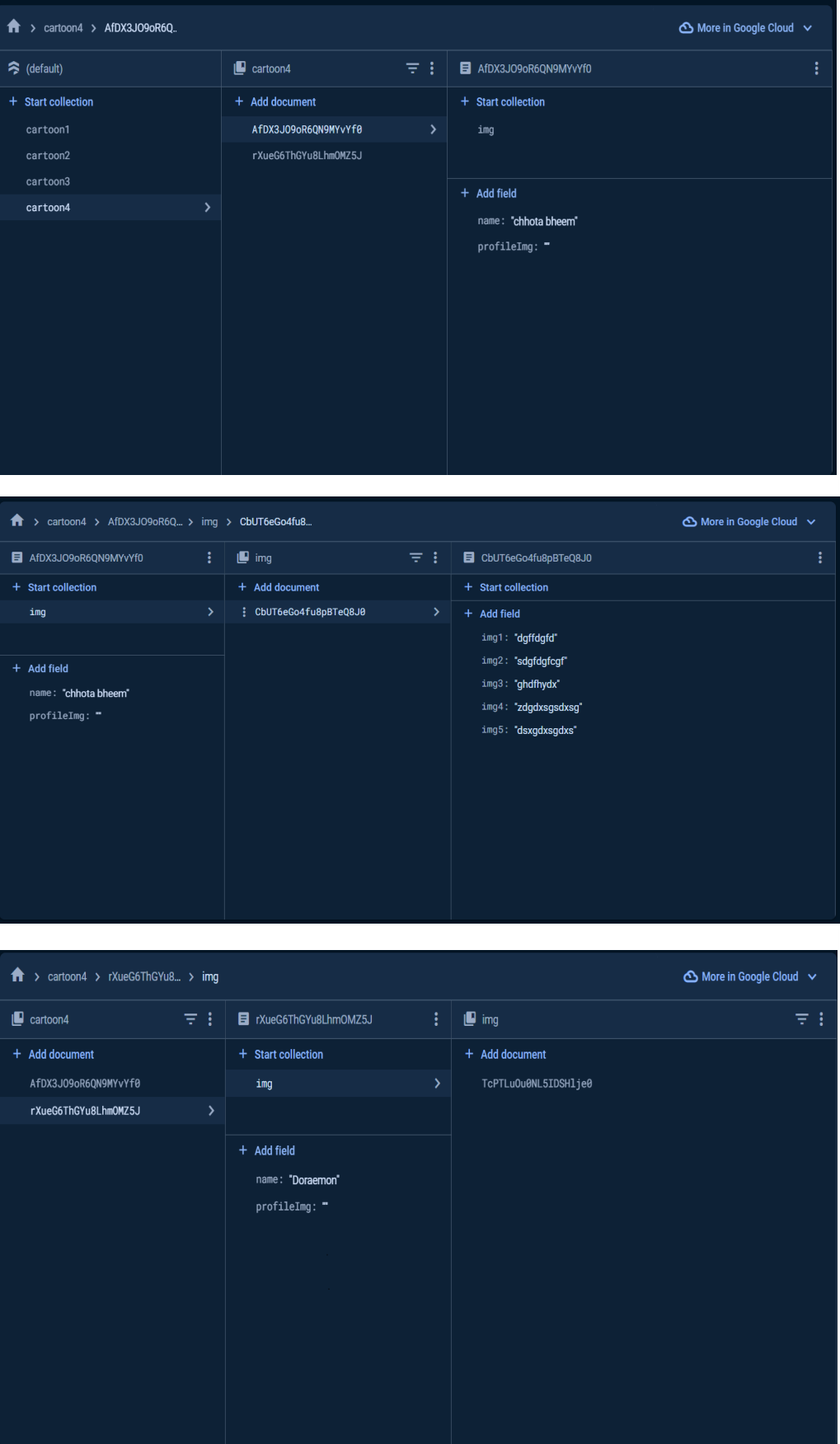The image size is (840, 1444).
Task: Open cartoon4 breadcrumb link in bottom screenshot
Action: click(x=67, y=976)
